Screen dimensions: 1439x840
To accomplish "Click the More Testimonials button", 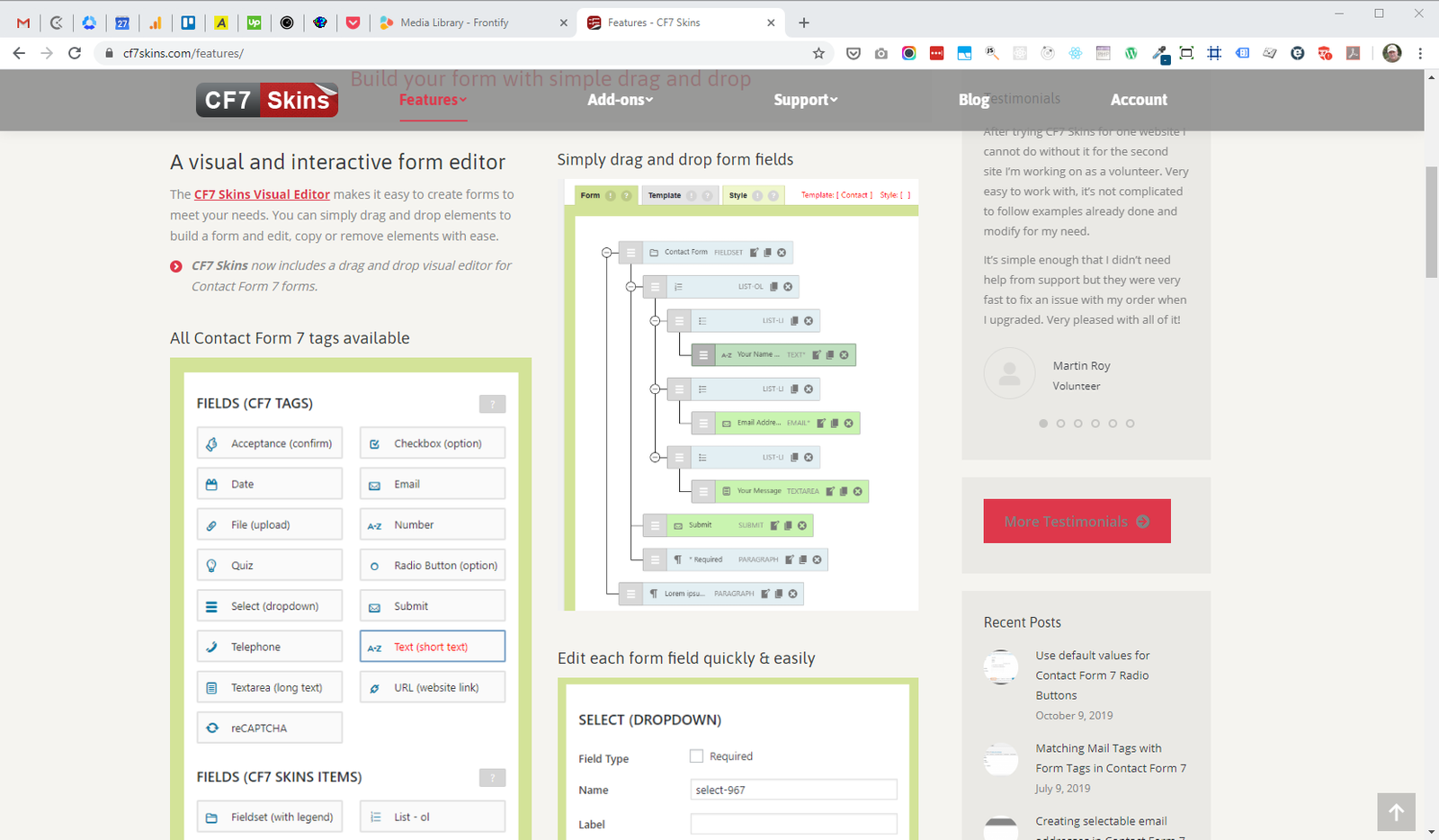I will (x=1077, y=522).
